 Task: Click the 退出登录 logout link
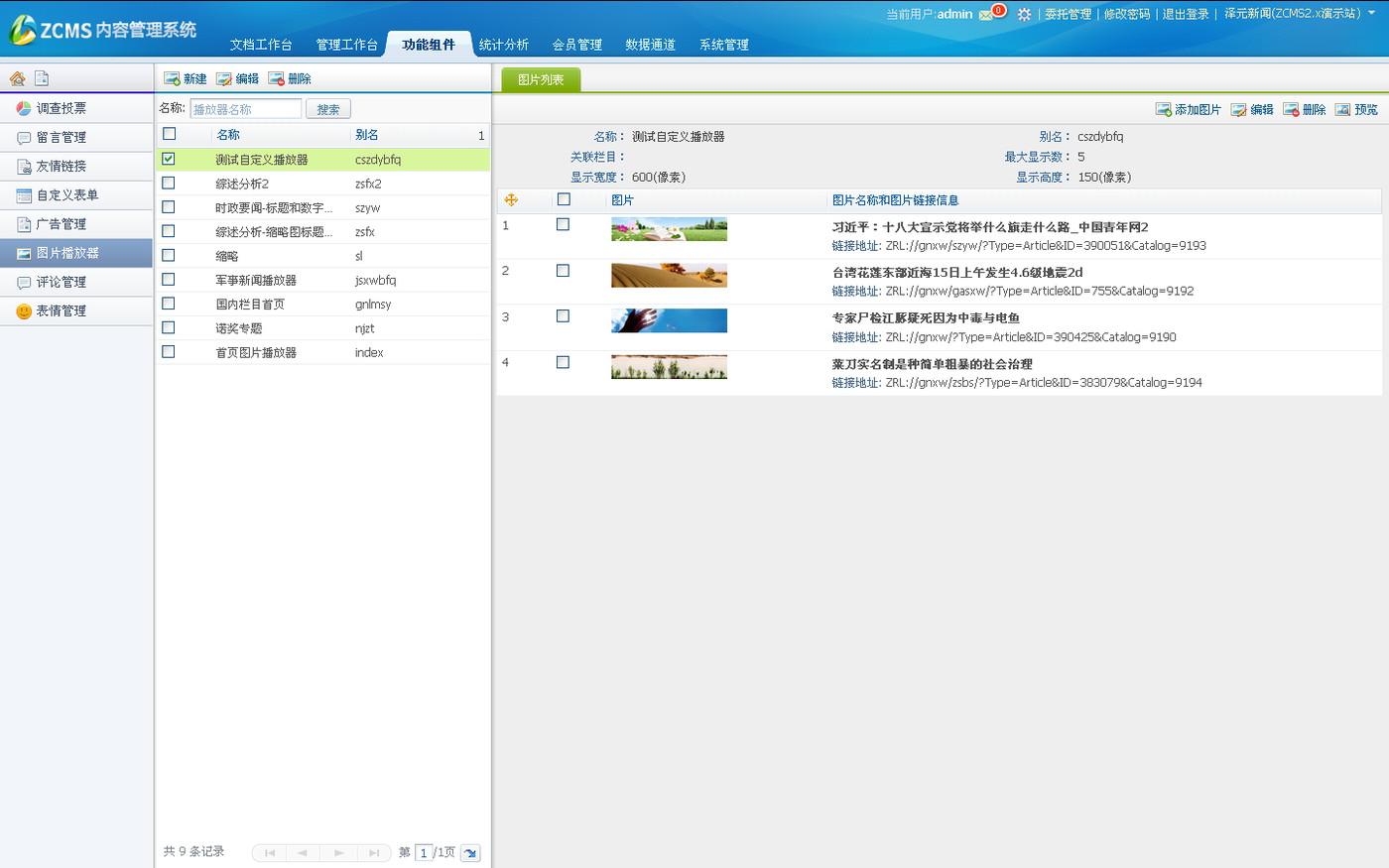1186,14
